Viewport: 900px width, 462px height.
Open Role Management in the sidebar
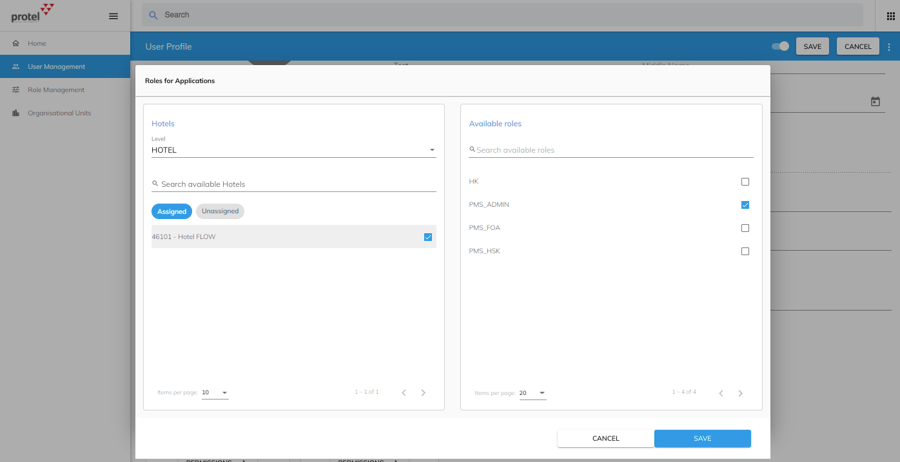[x=56, y=90]
